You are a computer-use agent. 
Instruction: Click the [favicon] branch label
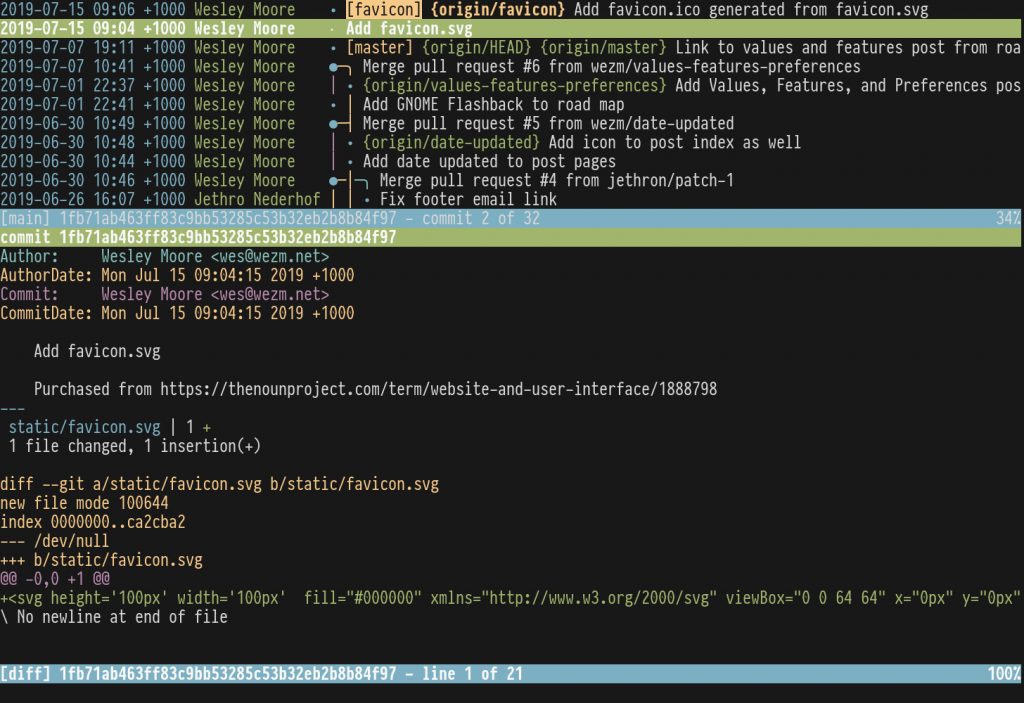pyautogui.click(x=384, y=10)
